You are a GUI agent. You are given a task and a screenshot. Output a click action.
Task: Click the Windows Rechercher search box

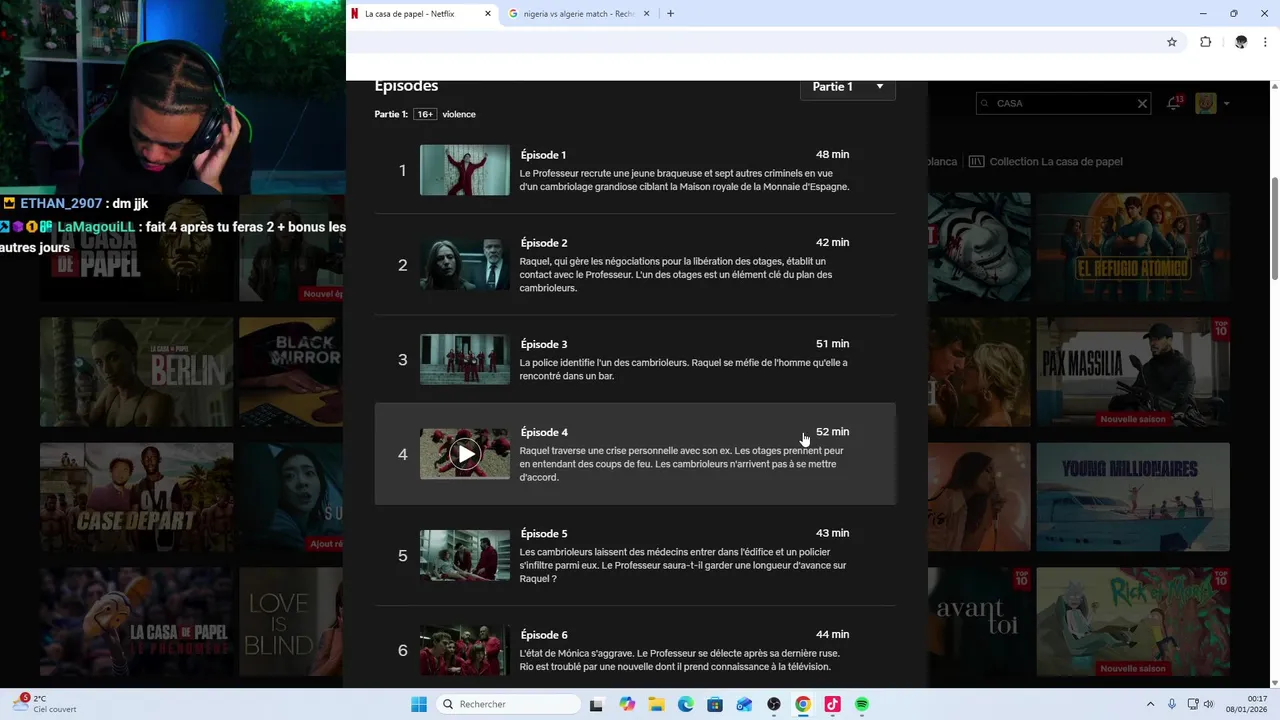pyautogui.click(x=507, y=704)
